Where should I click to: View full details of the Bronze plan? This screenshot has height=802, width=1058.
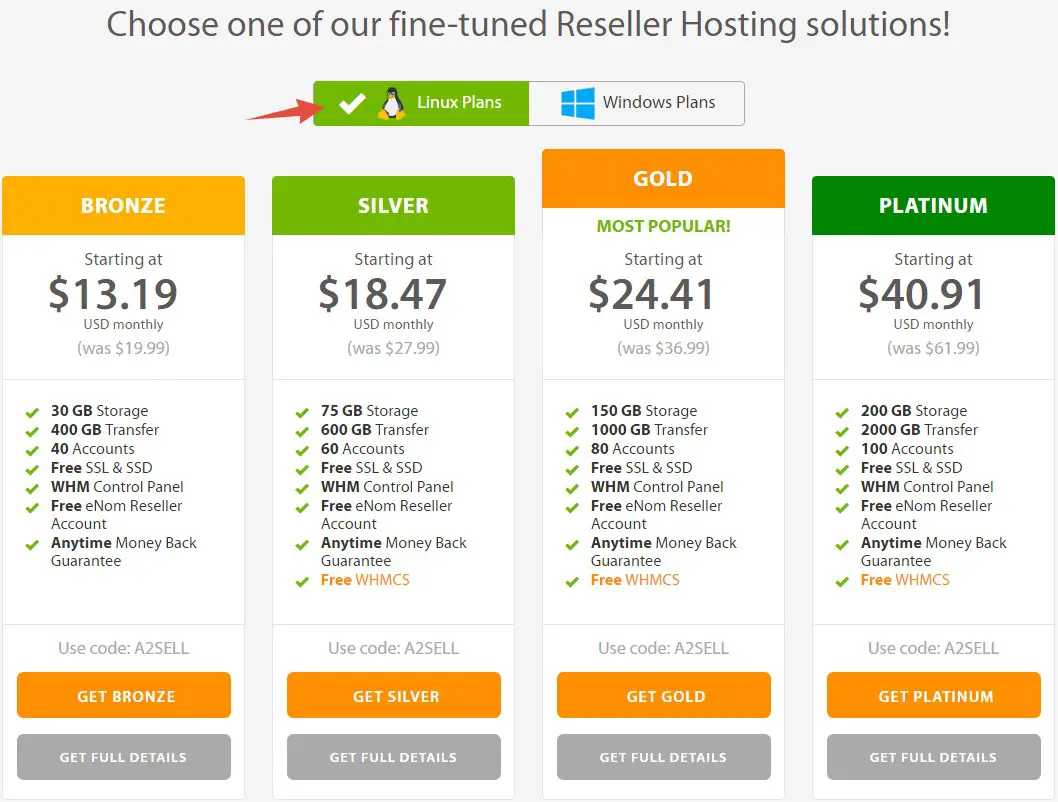[x=124, y=757]
